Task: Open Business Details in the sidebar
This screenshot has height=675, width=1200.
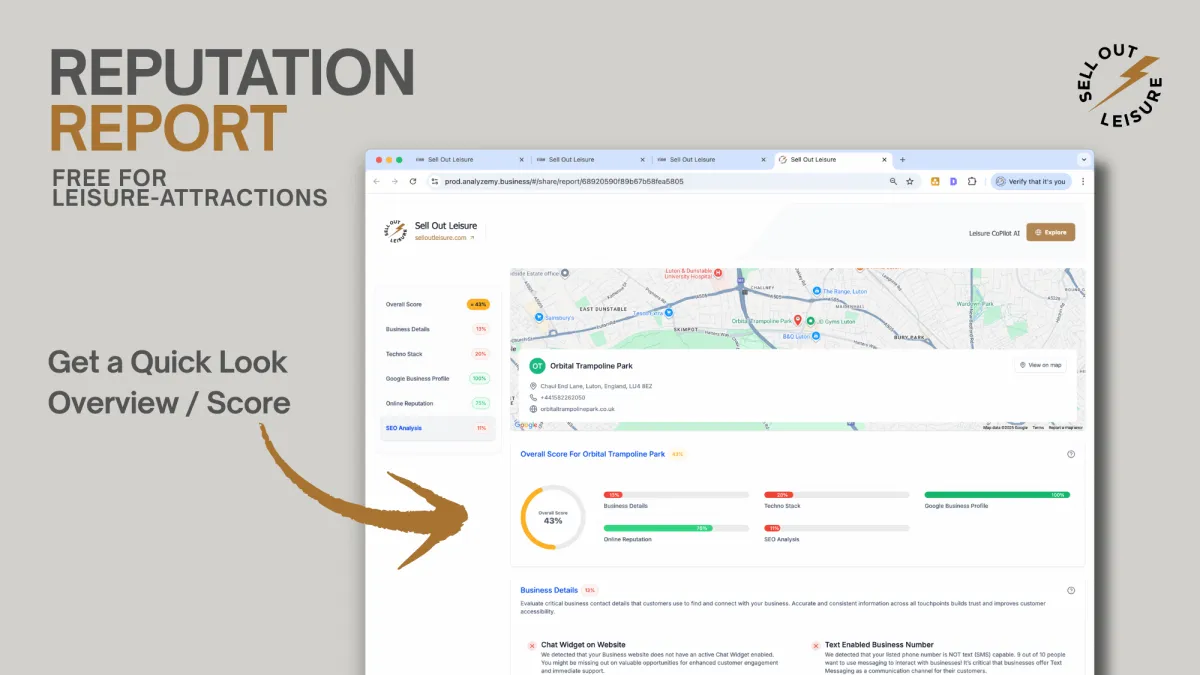Action: (438, 329)
